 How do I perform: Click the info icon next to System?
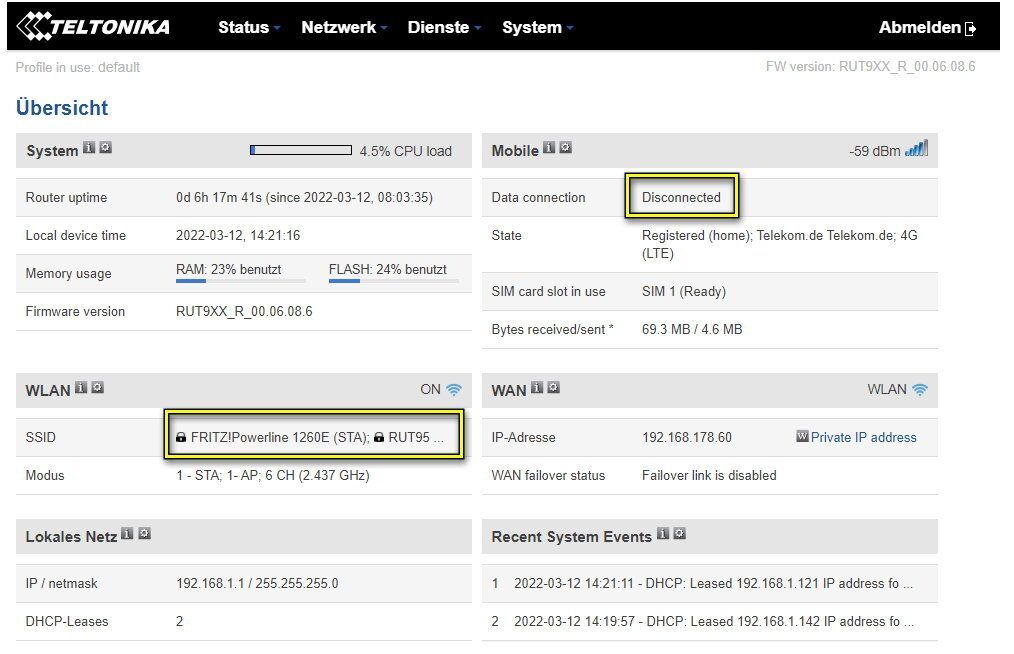coord(88,148)
